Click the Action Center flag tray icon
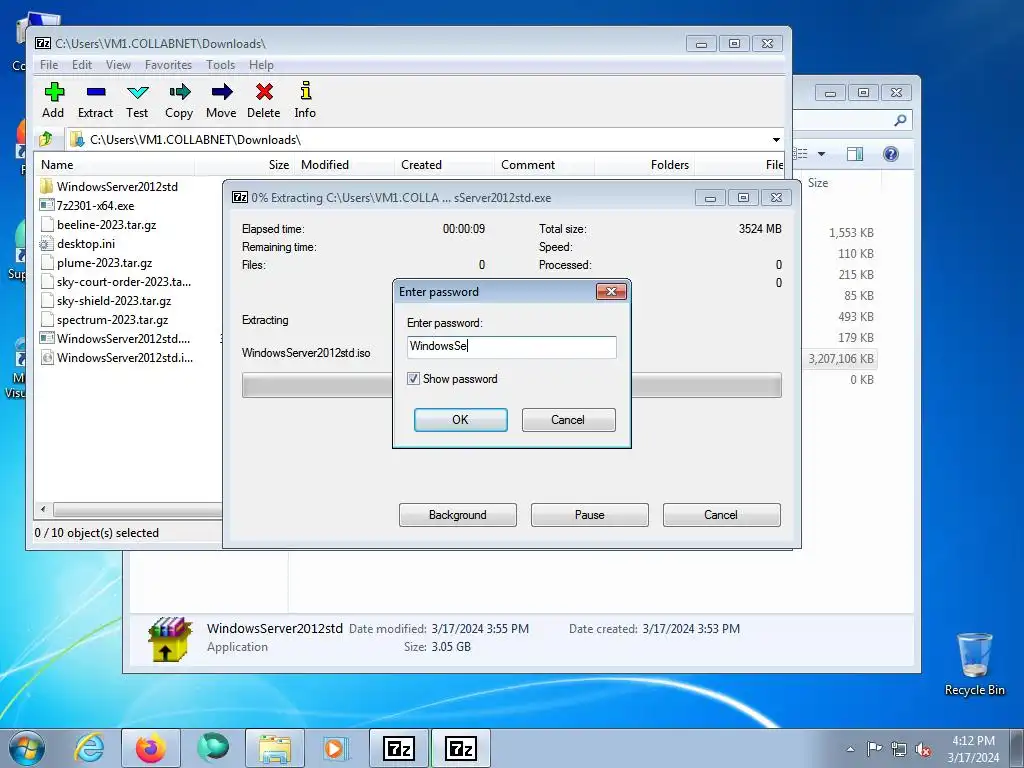 (874, 748)
